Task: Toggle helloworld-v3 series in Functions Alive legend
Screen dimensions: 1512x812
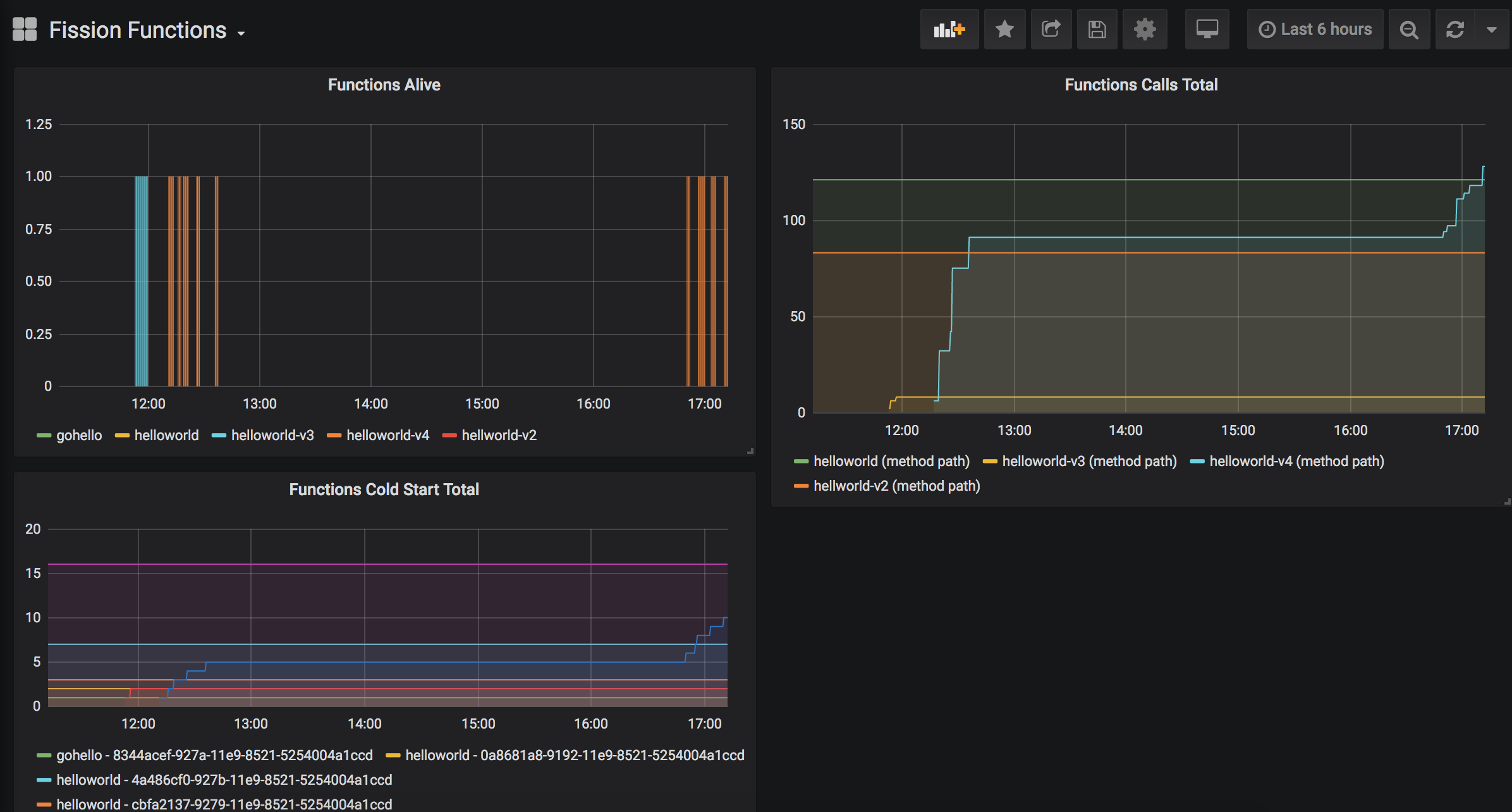Action: click(272, 435)
